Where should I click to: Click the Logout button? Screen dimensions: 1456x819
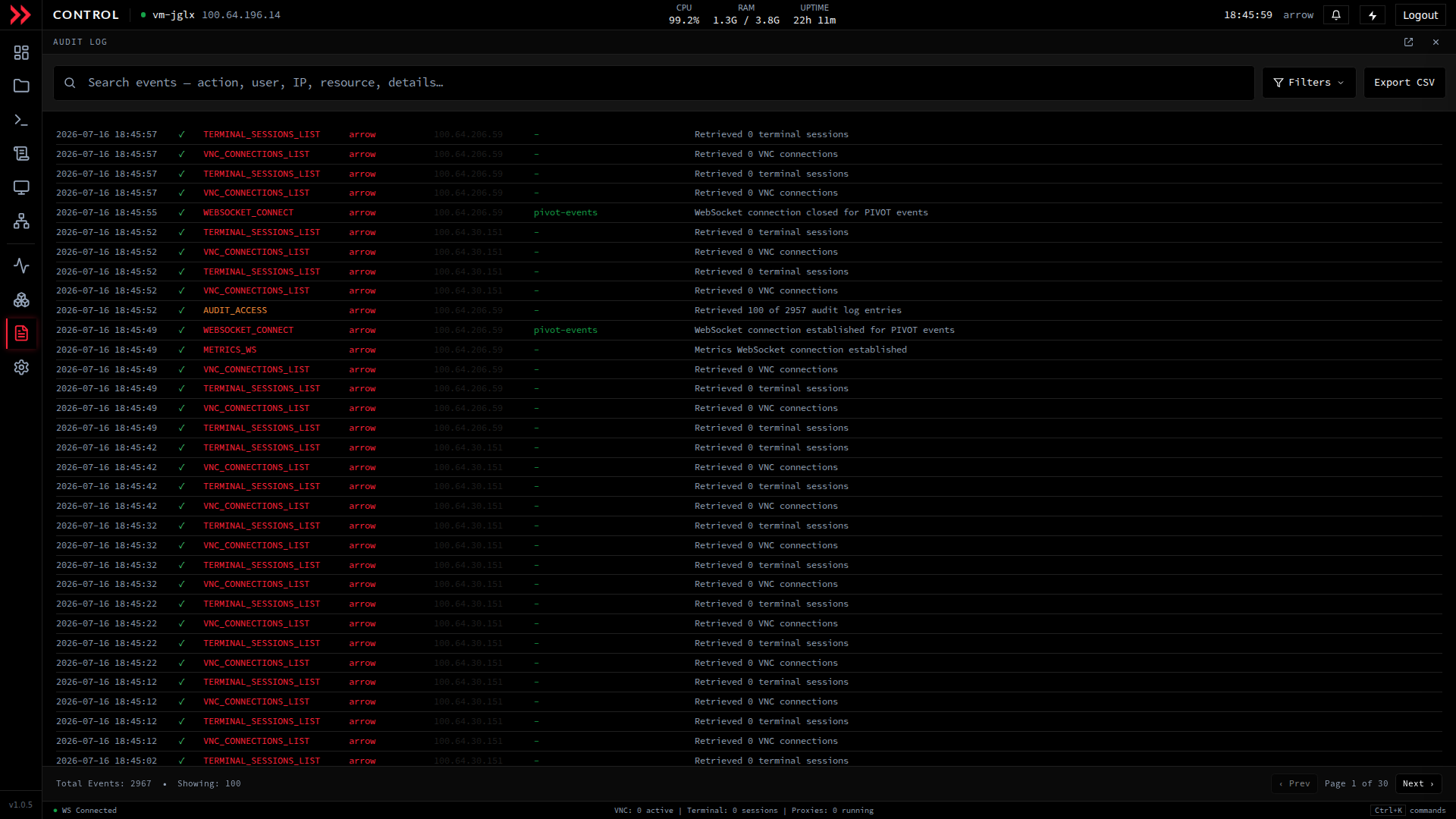pos(1420,15)
